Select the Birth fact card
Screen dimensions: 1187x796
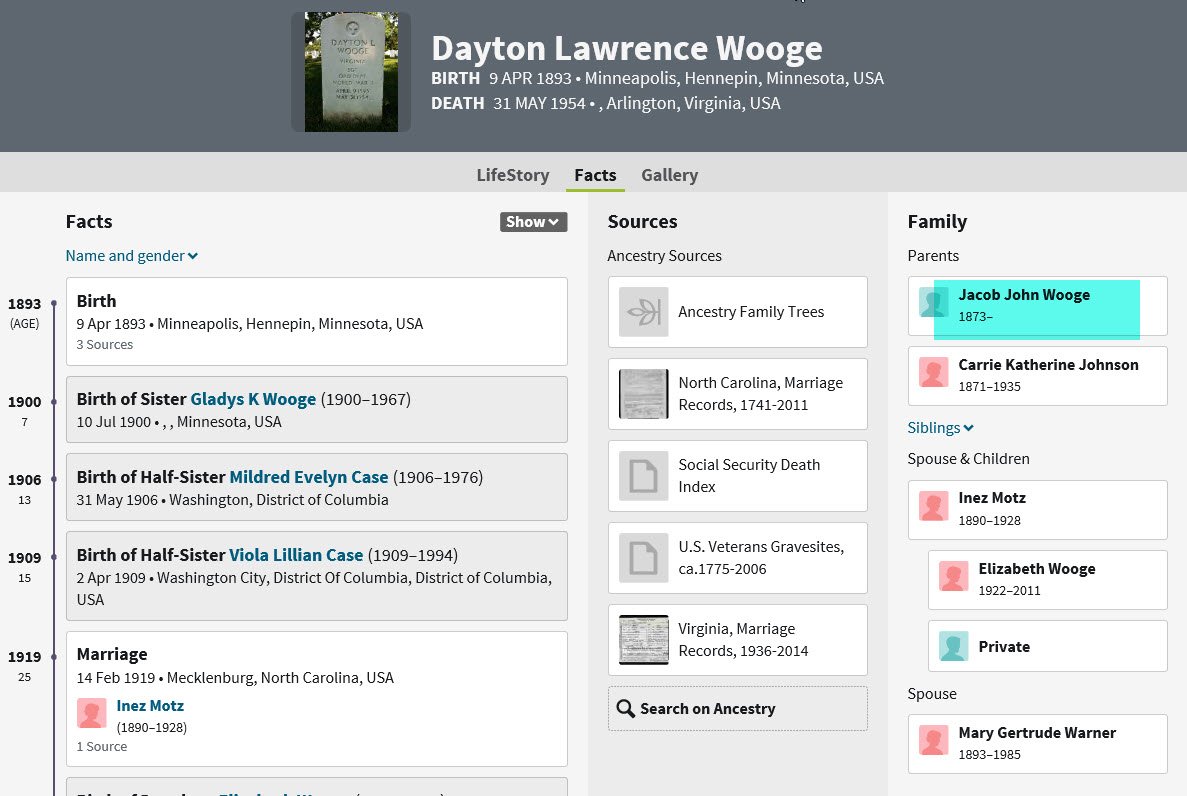coord(316,321)
